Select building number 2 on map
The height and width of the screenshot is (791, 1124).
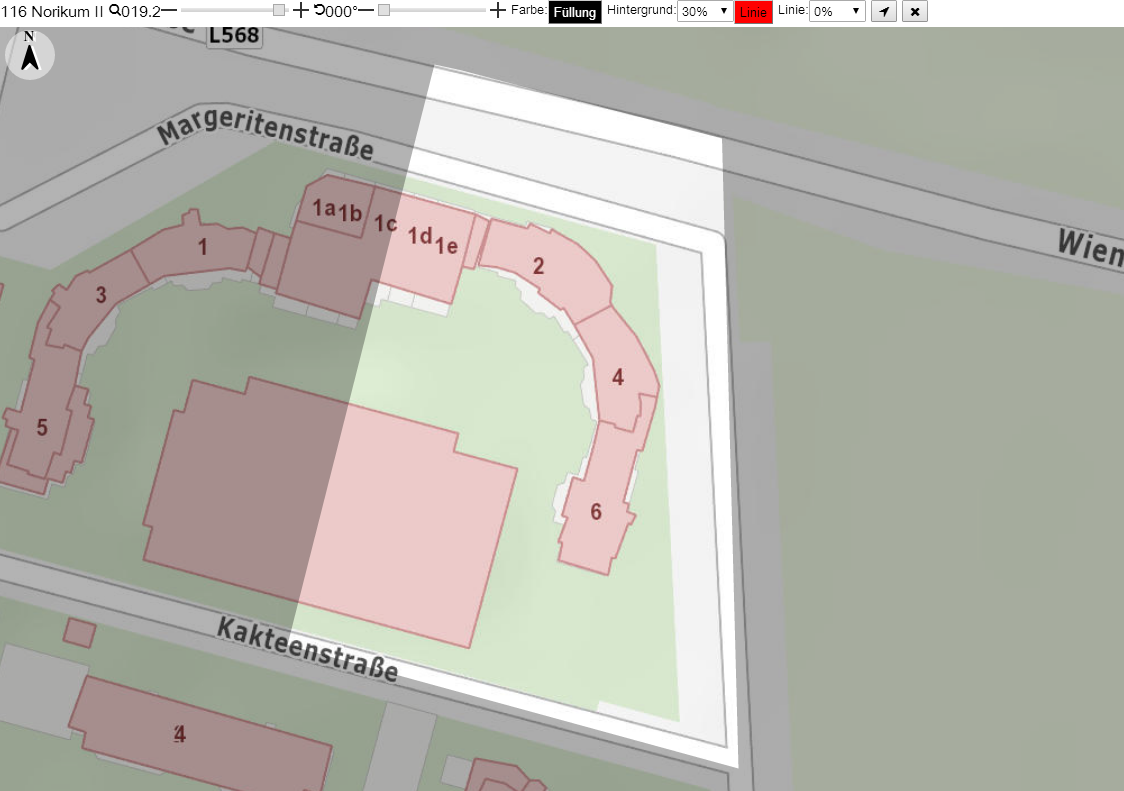click(x=539, y=266)
